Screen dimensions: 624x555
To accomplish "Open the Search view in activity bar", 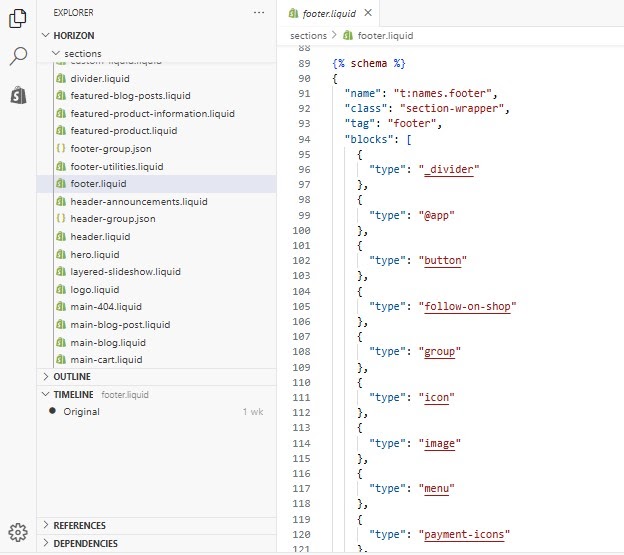I will (x=18, y=56).
